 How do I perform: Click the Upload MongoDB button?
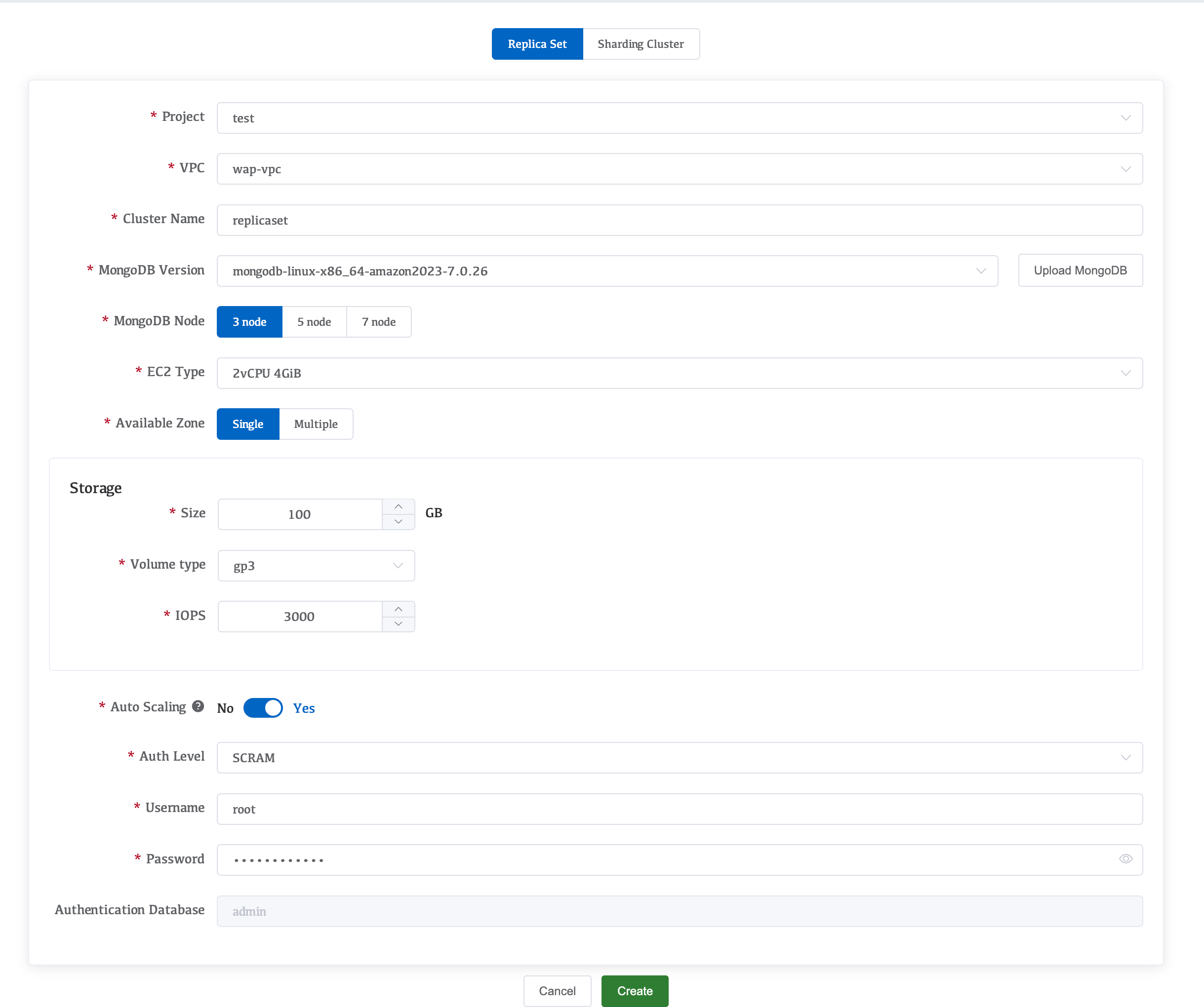tap(1080, 271)
